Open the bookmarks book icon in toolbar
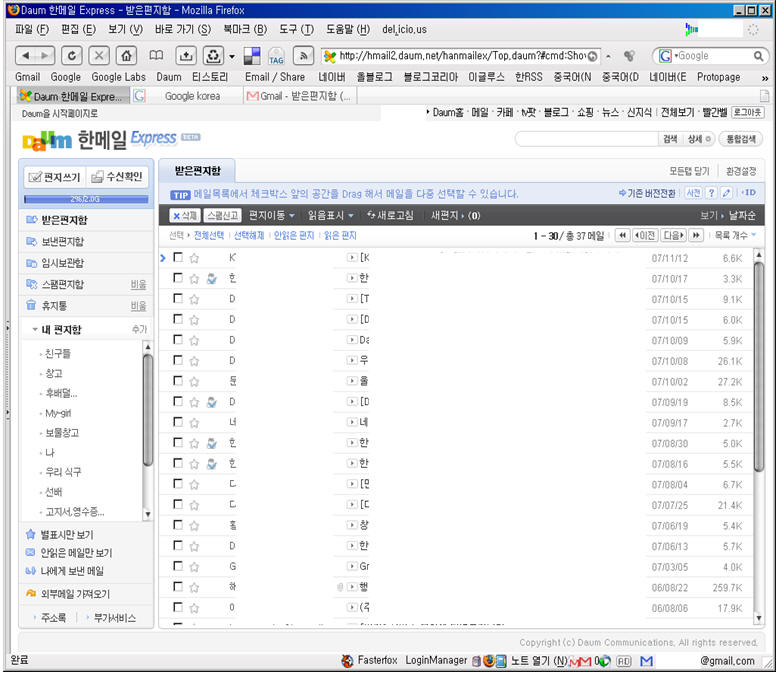This screenshot has height=673, width=777. [x=156, y=56]
